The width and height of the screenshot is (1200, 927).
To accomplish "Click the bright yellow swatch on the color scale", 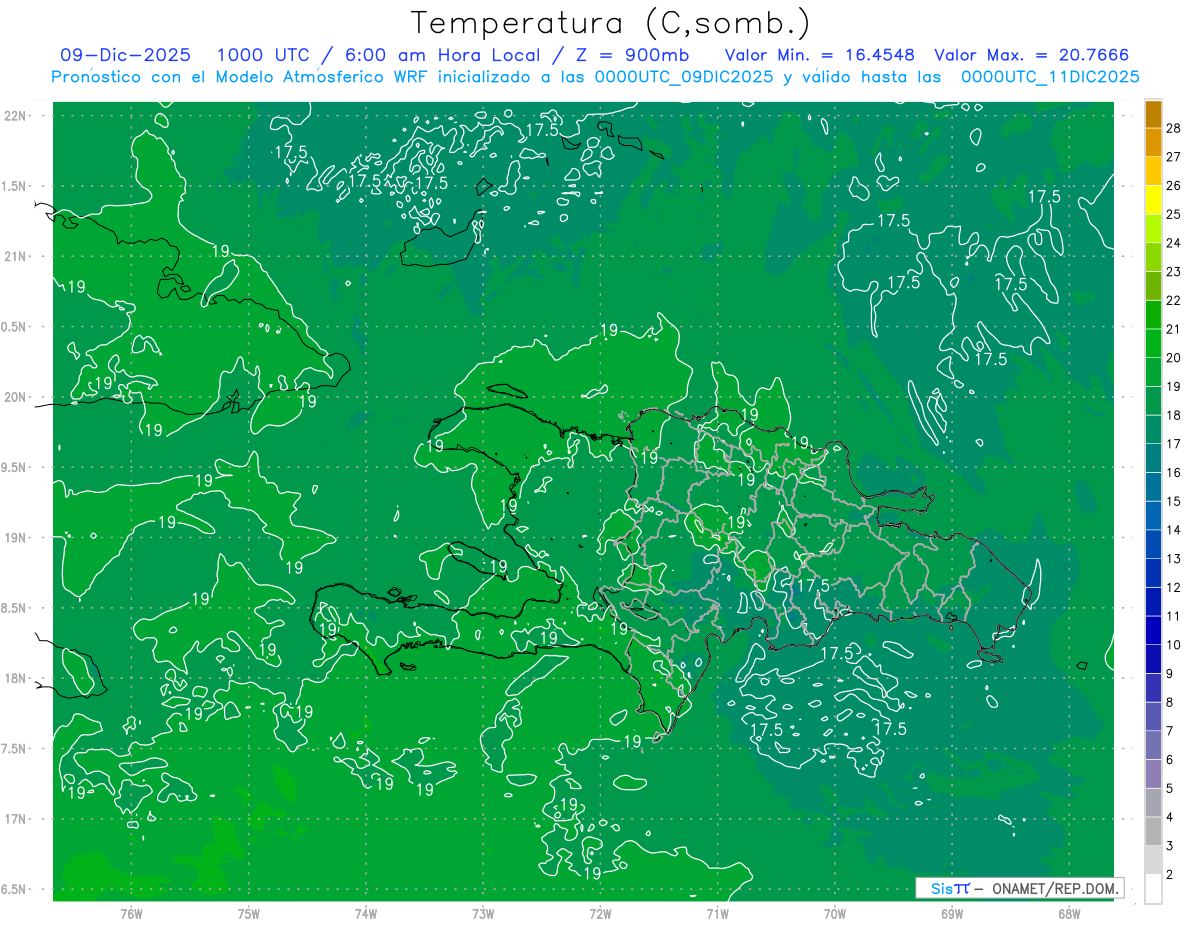I will click(x=1154, y=200).
